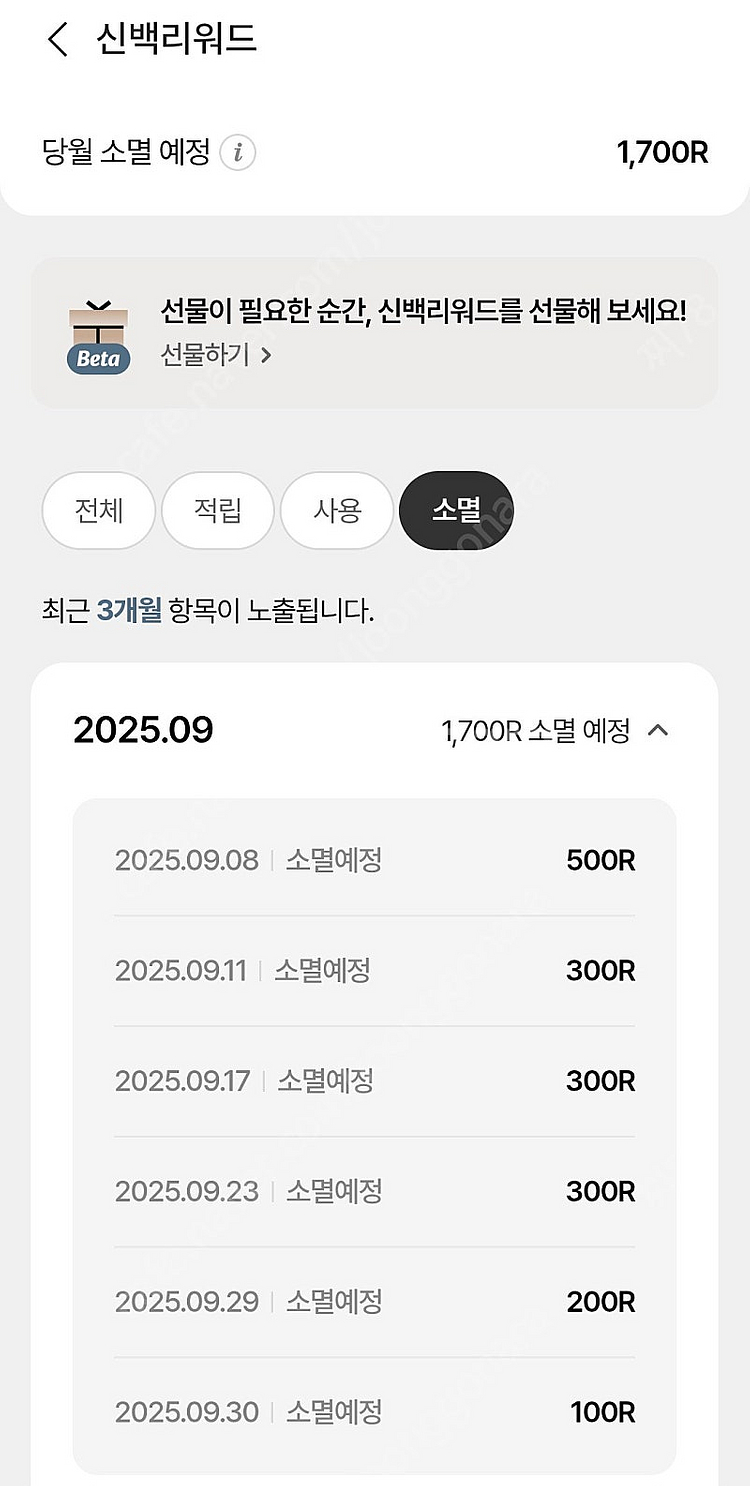Screen dimensions: 750x1486
Task: Tap the 1,700R 소멸 예정 summary text
Action: 535,731
